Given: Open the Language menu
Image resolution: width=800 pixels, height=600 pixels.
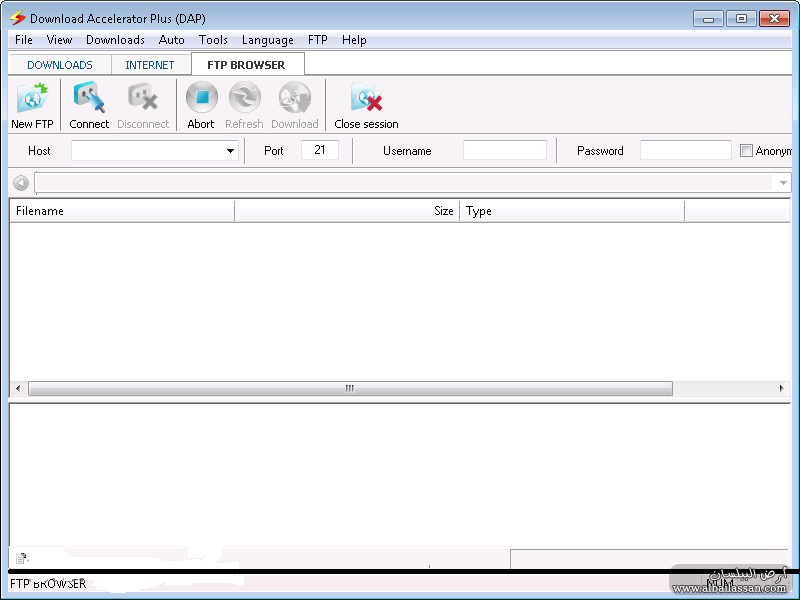Looking at the screenshot, I should pyautogui.click(x=268, y=40).
